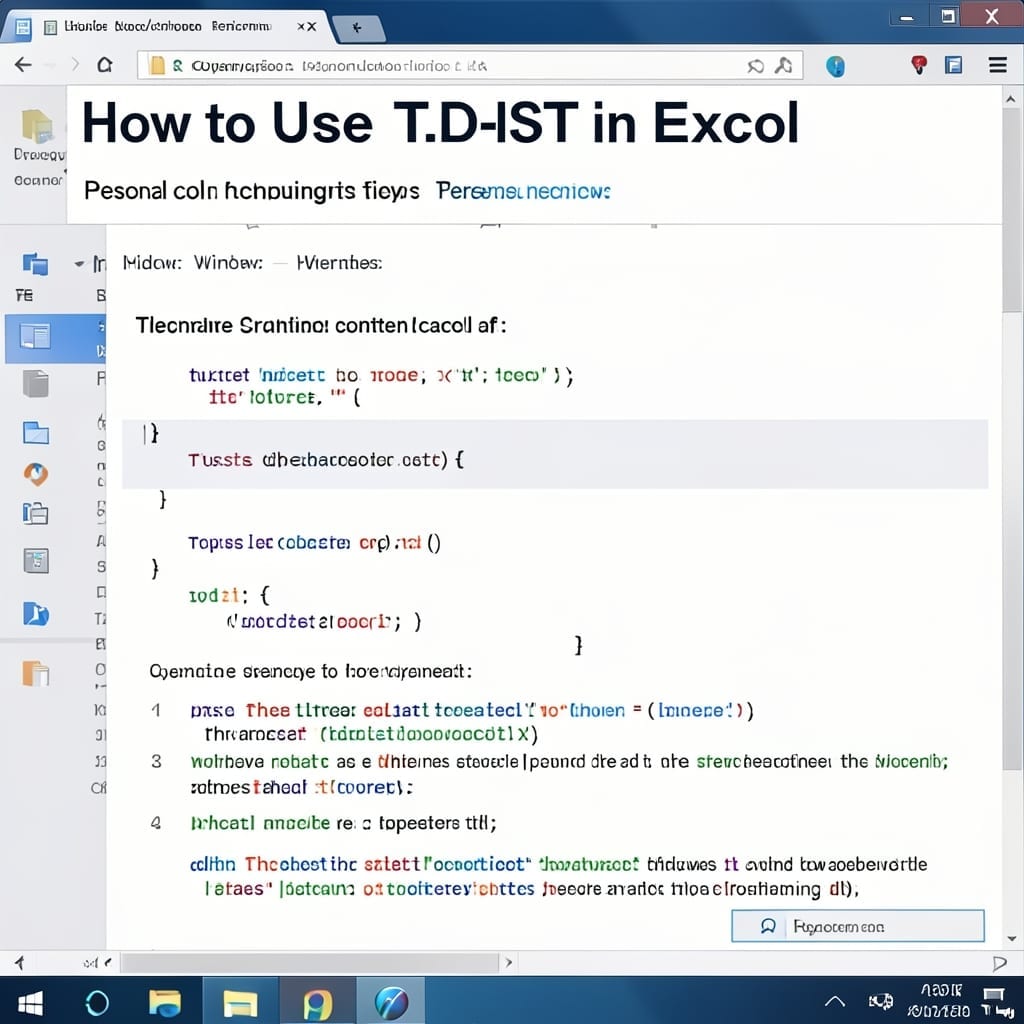Select the active browser tab title

pyautogui.click(x=168, y=27)
